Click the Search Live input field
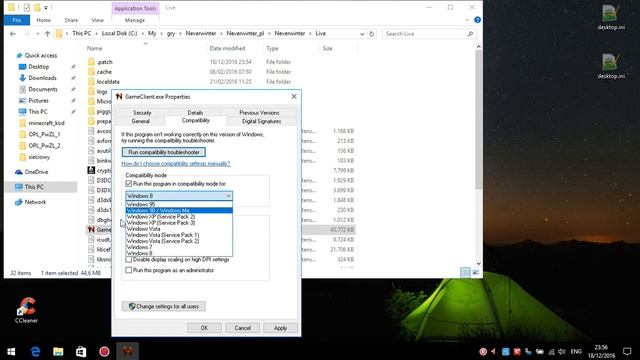 (x=424, y=34)
